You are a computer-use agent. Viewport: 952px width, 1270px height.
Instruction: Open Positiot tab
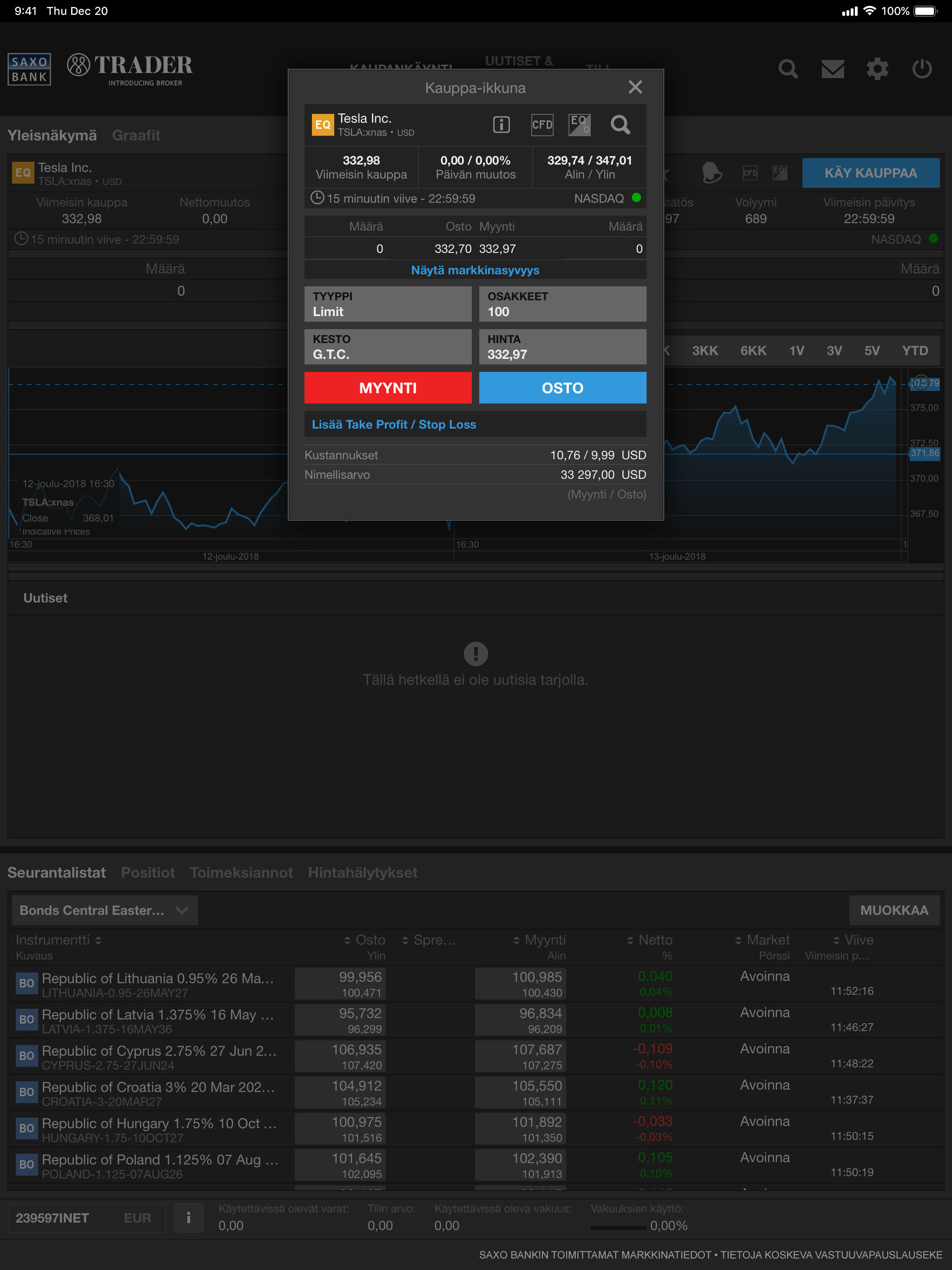[x=147, y=873]
